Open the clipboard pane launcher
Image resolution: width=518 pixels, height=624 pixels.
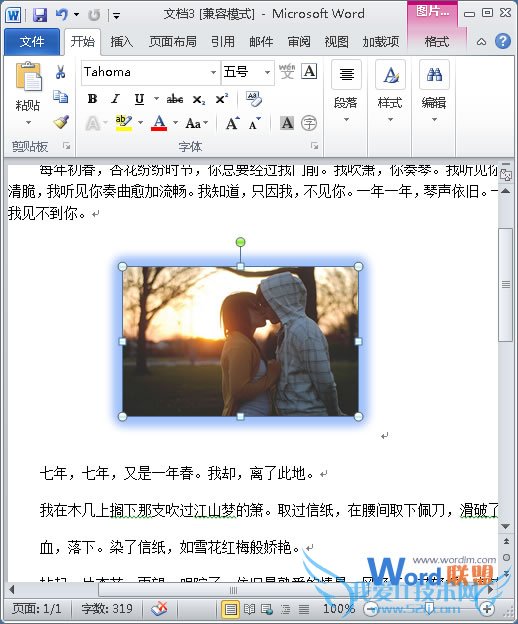point(66,146)
